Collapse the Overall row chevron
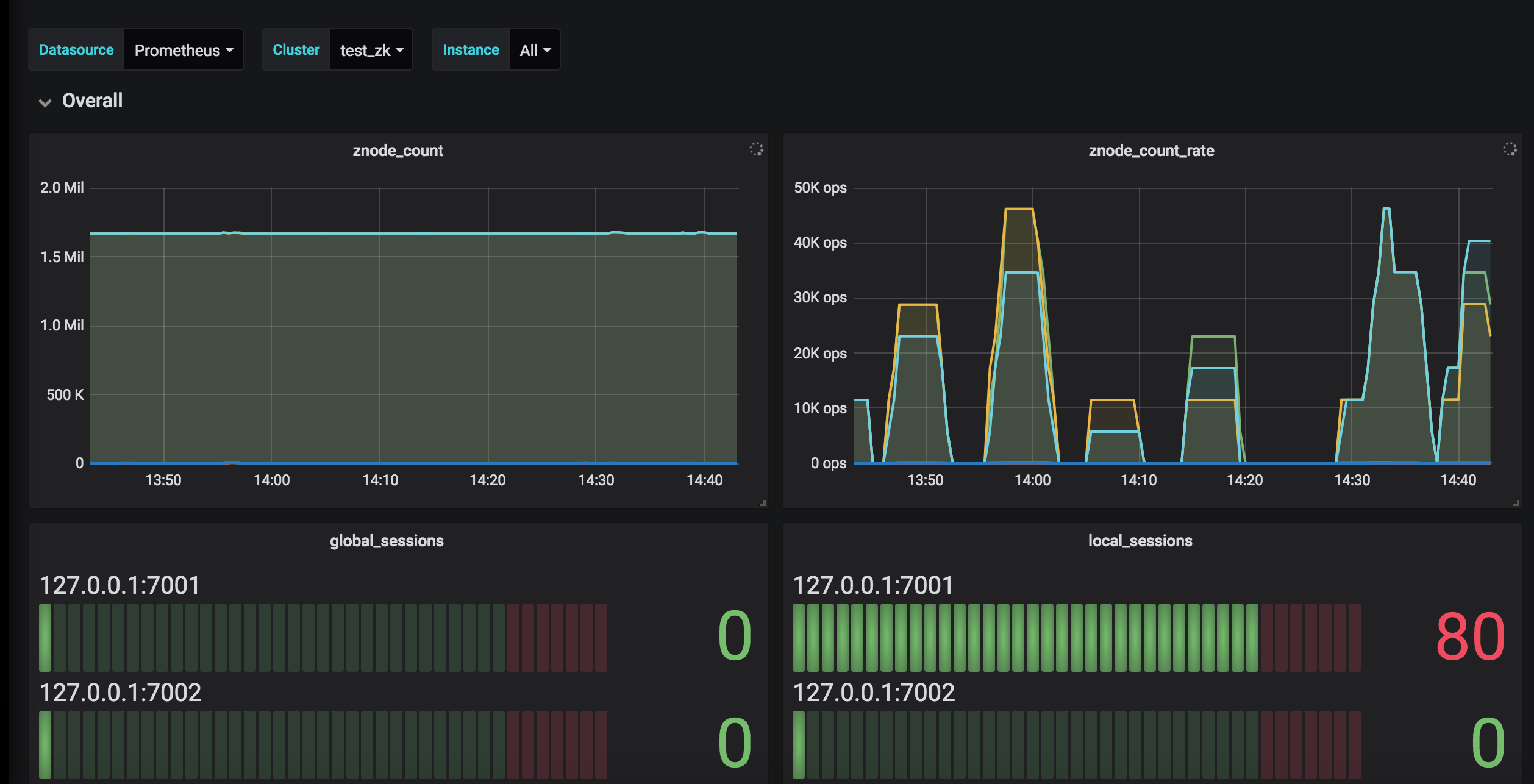The image size is (1534, 784). click(x=45, y=102)
